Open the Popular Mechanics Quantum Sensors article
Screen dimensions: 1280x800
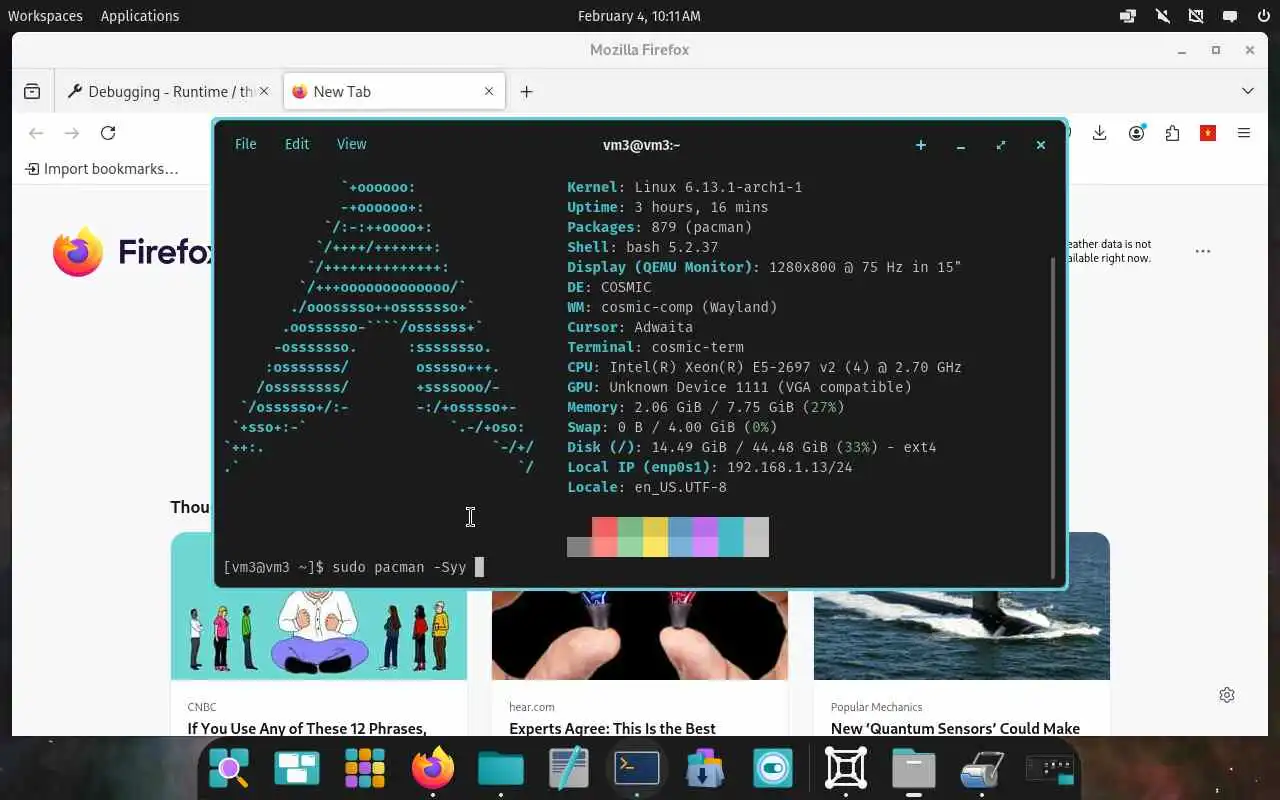[x=955, y=728]
